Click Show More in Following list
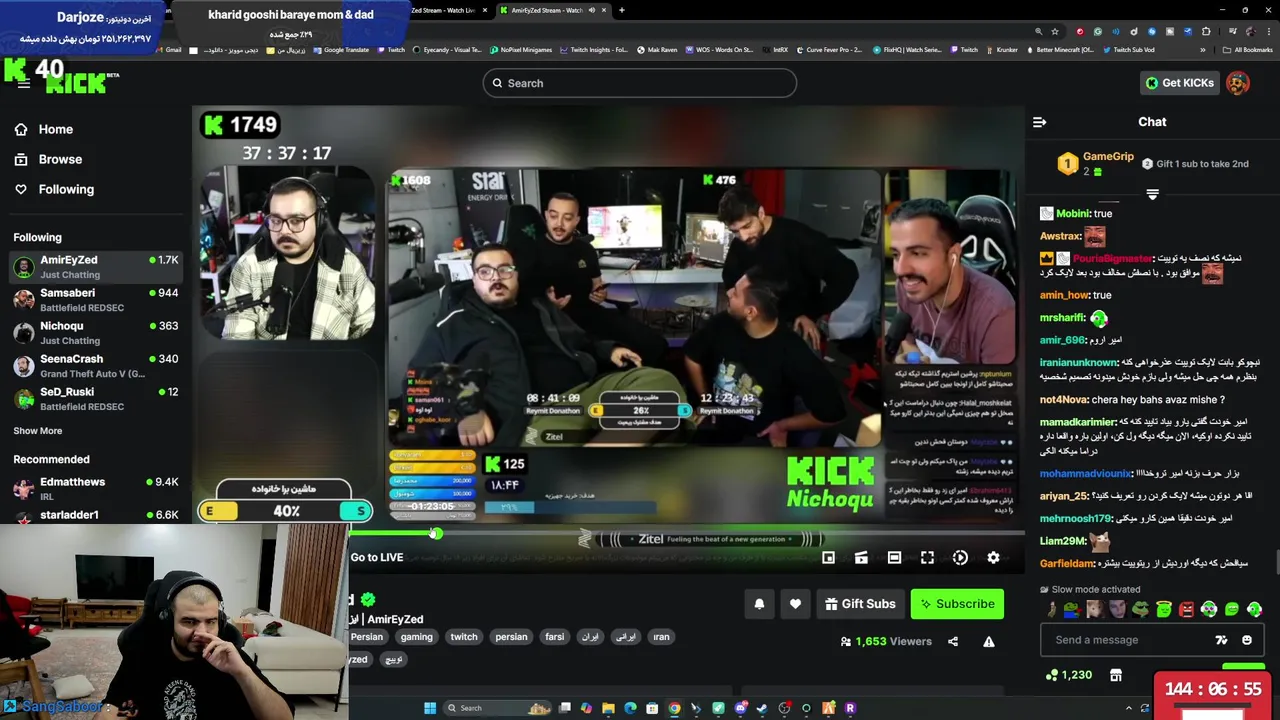The height and width of the screenshot is (720, 1280). pos(37,431)
